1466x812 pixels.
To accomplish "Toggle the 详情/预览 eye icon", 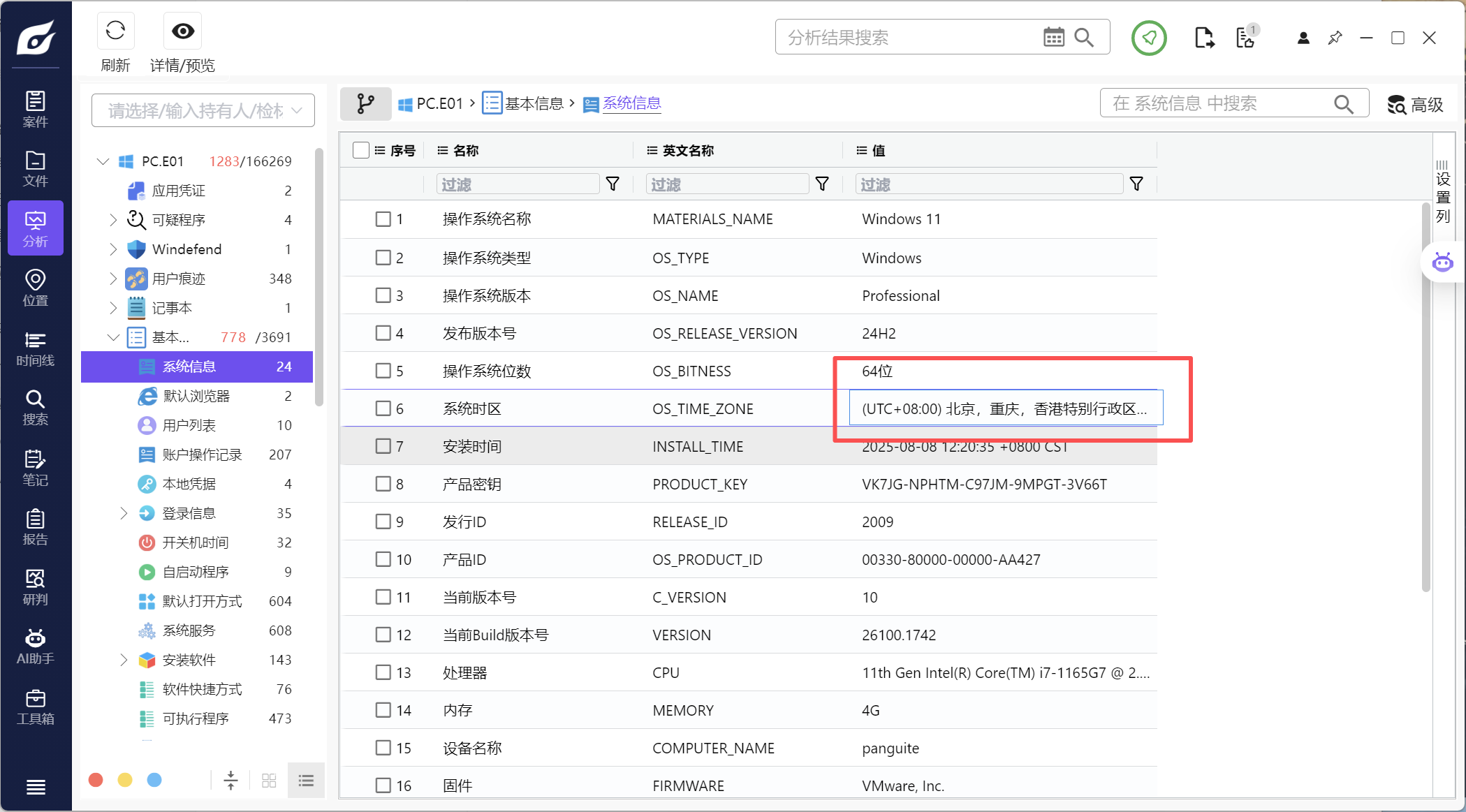I will click(183, 31).
